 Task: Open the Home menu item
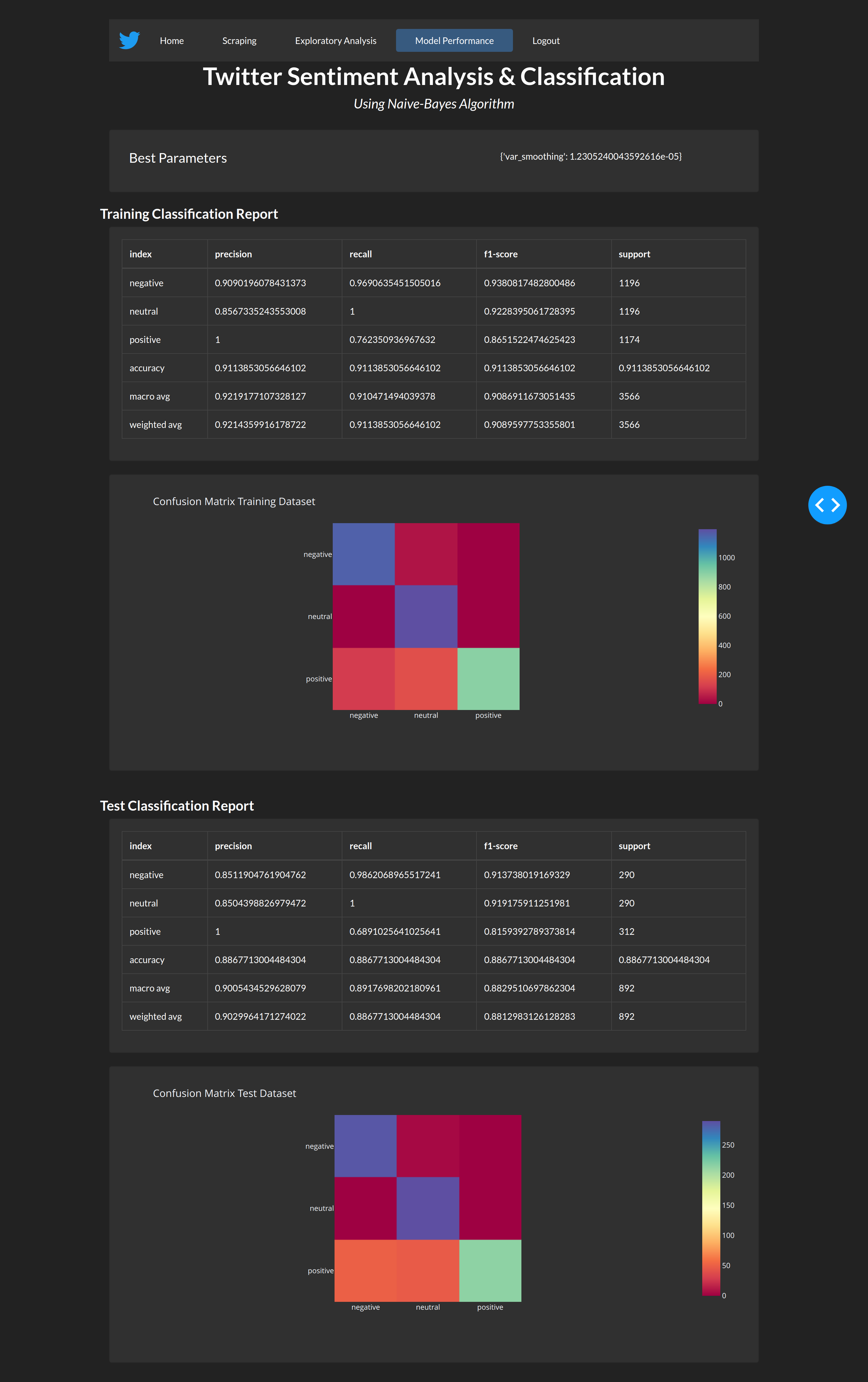click(172, 41)
